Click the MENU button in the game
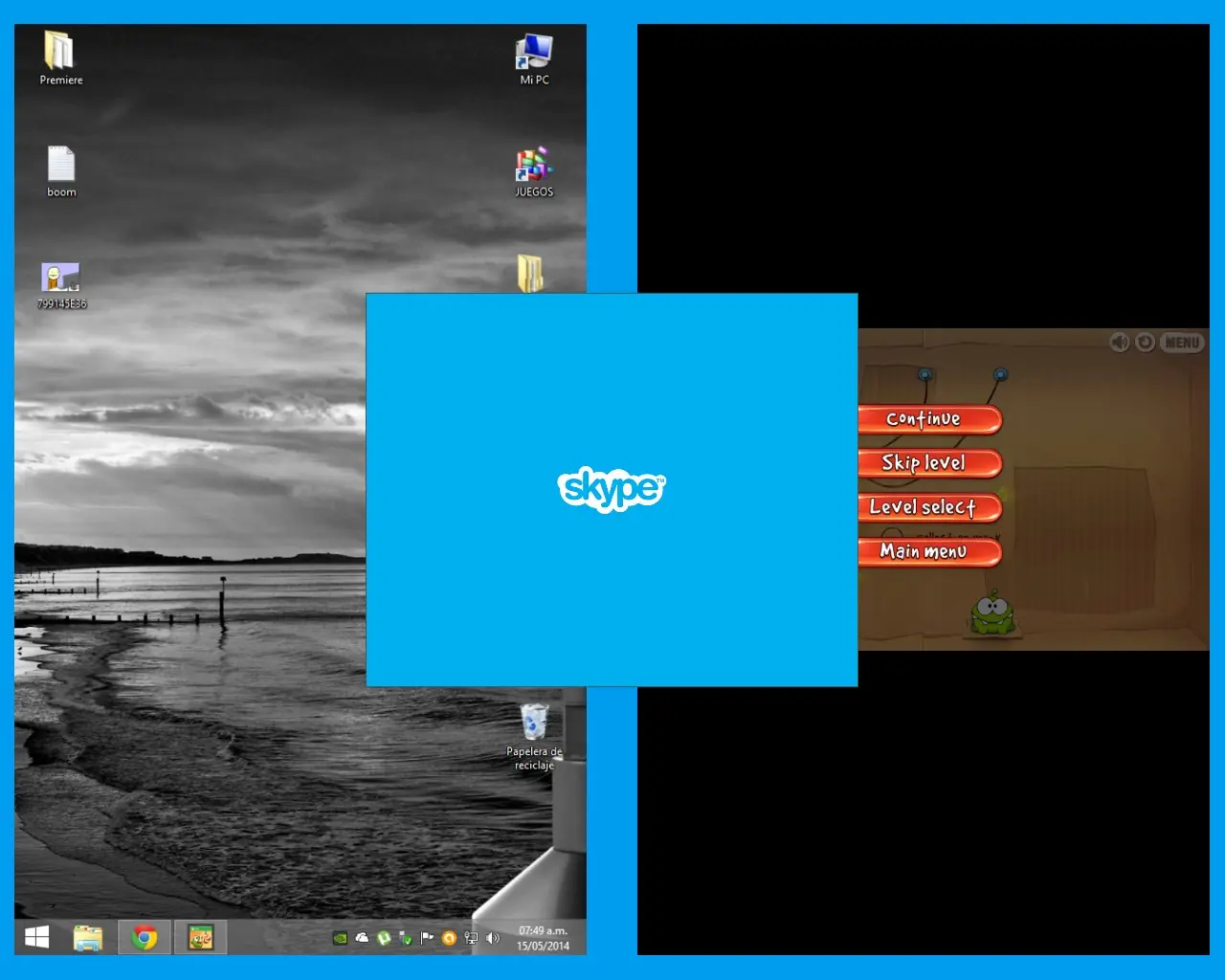Screen dimensions: 1225x980 (1183, 343)
